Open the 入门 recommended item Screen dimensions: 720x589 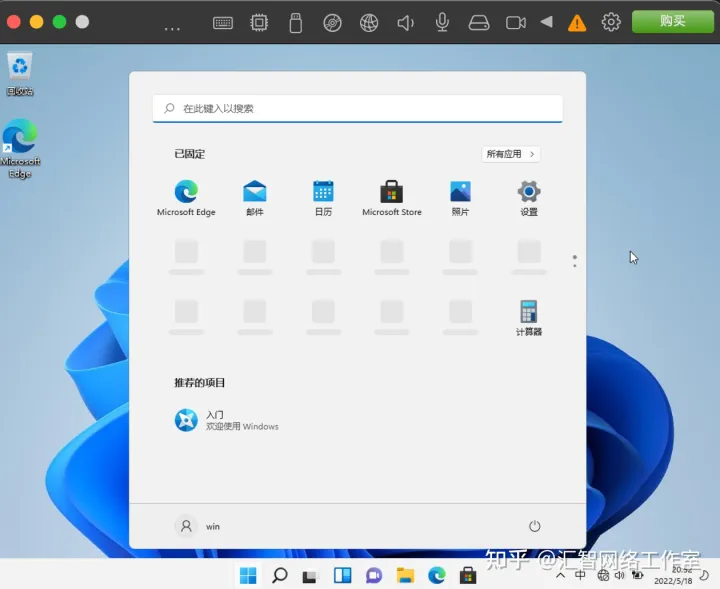click(226, 421)
